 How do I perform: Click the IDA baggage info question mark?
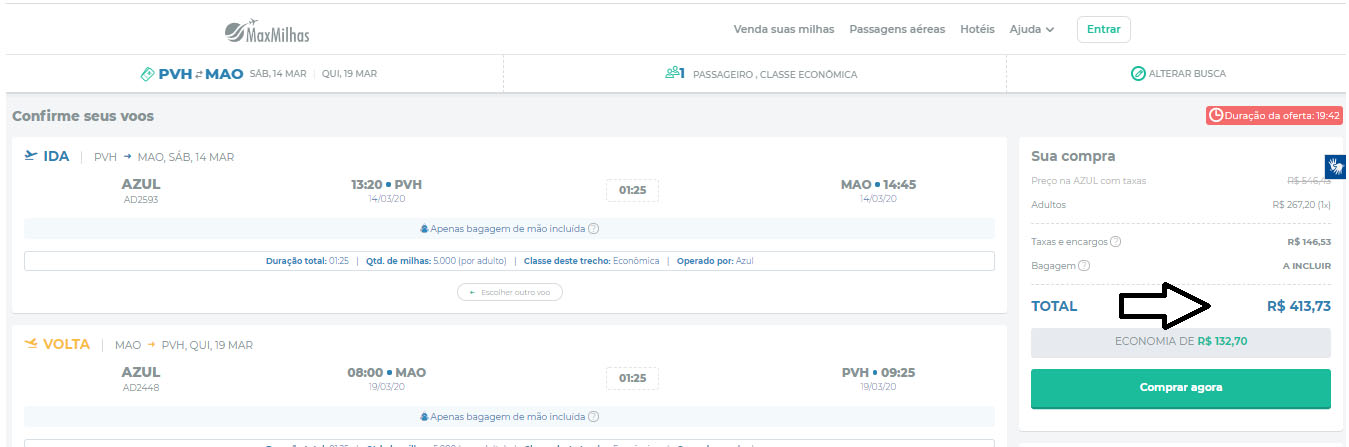tap(593, 229)
